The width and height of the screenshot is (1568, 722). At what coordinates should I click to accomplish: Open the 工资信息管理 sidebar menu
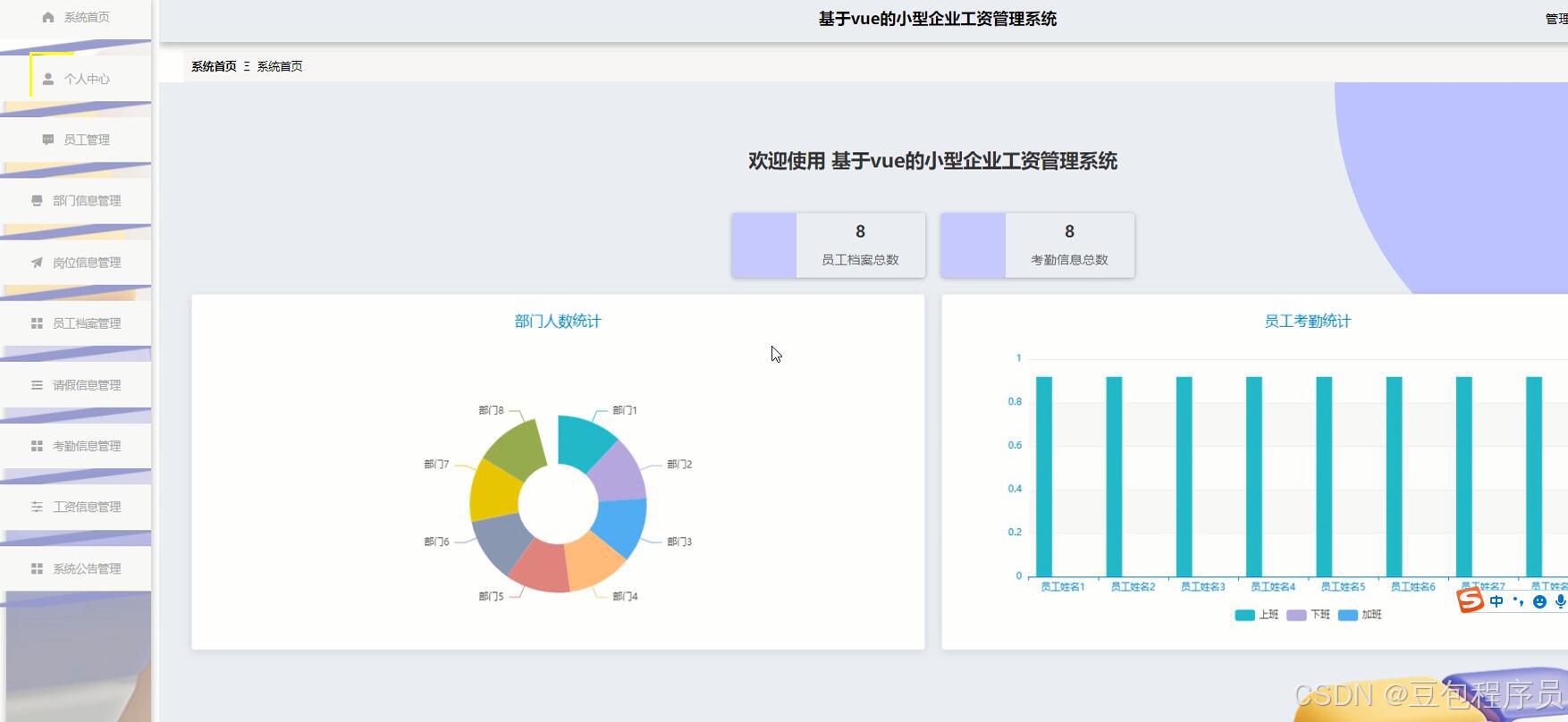coord(76,507)
